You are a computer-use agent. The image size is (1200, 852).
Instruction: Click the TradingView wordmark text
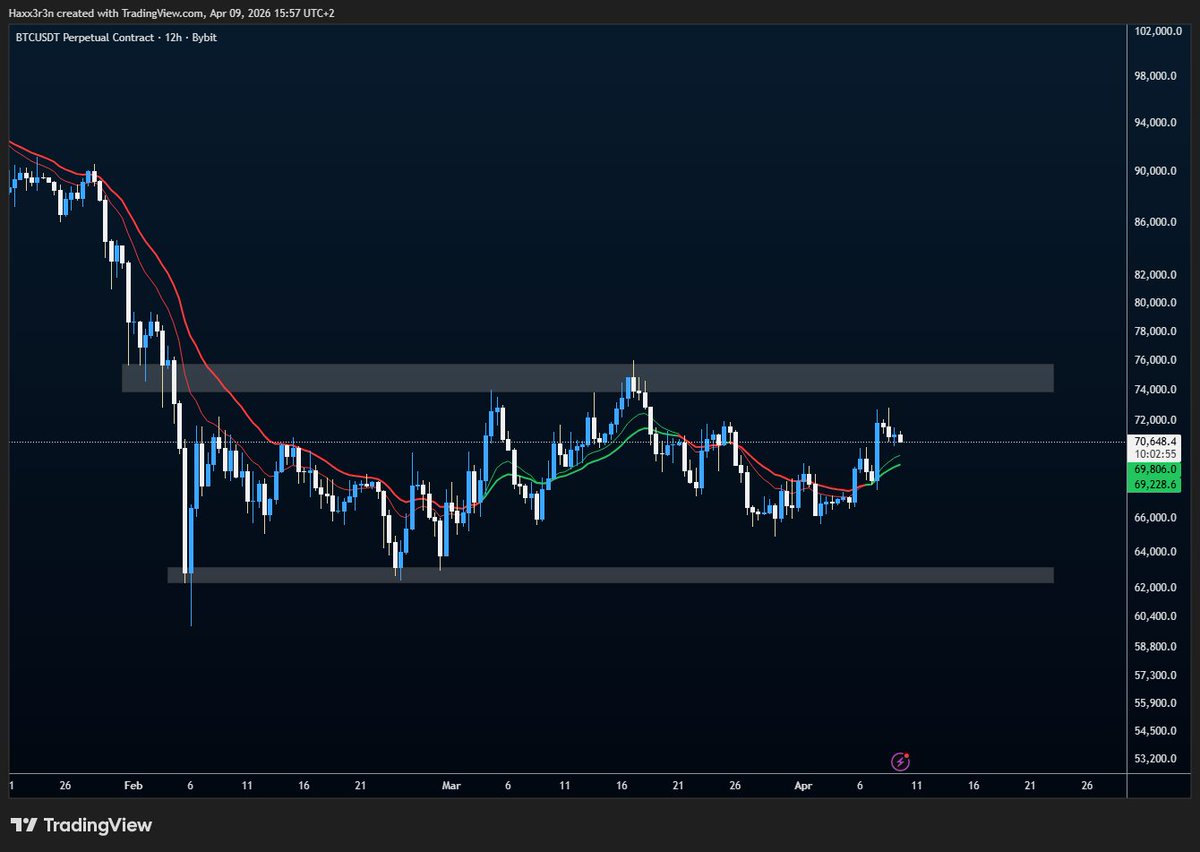[x=98, y=825]
